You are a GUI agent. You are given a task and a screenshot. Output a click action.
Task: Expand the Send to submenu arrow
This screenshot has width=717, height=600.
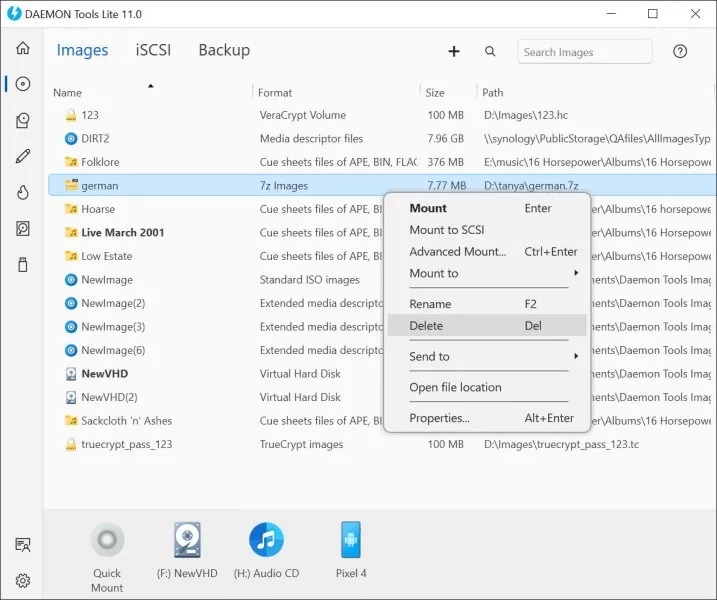(x=576, y=356)
